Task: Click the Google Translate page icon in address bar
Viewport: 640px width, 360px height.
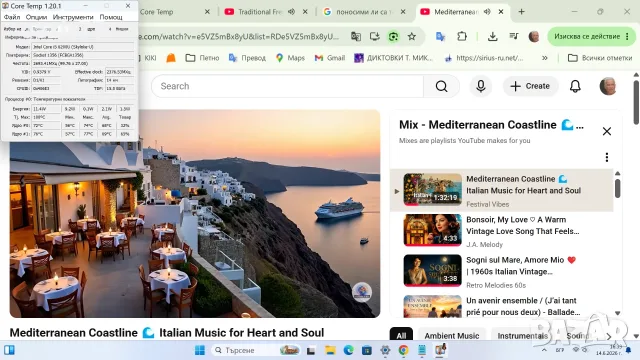Action: click(x=356, y=37)
